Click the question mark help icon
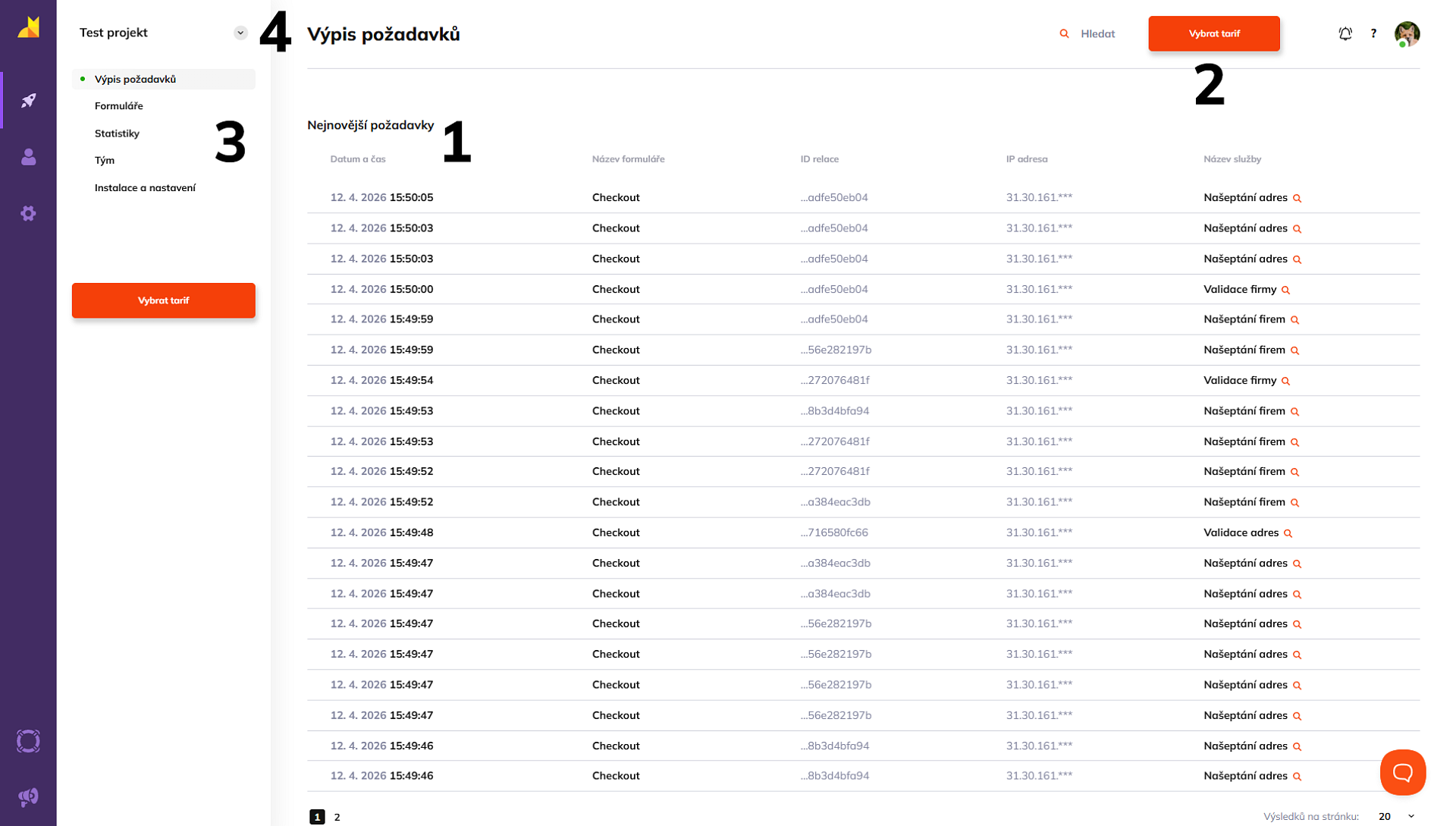 pos(1373,33)
